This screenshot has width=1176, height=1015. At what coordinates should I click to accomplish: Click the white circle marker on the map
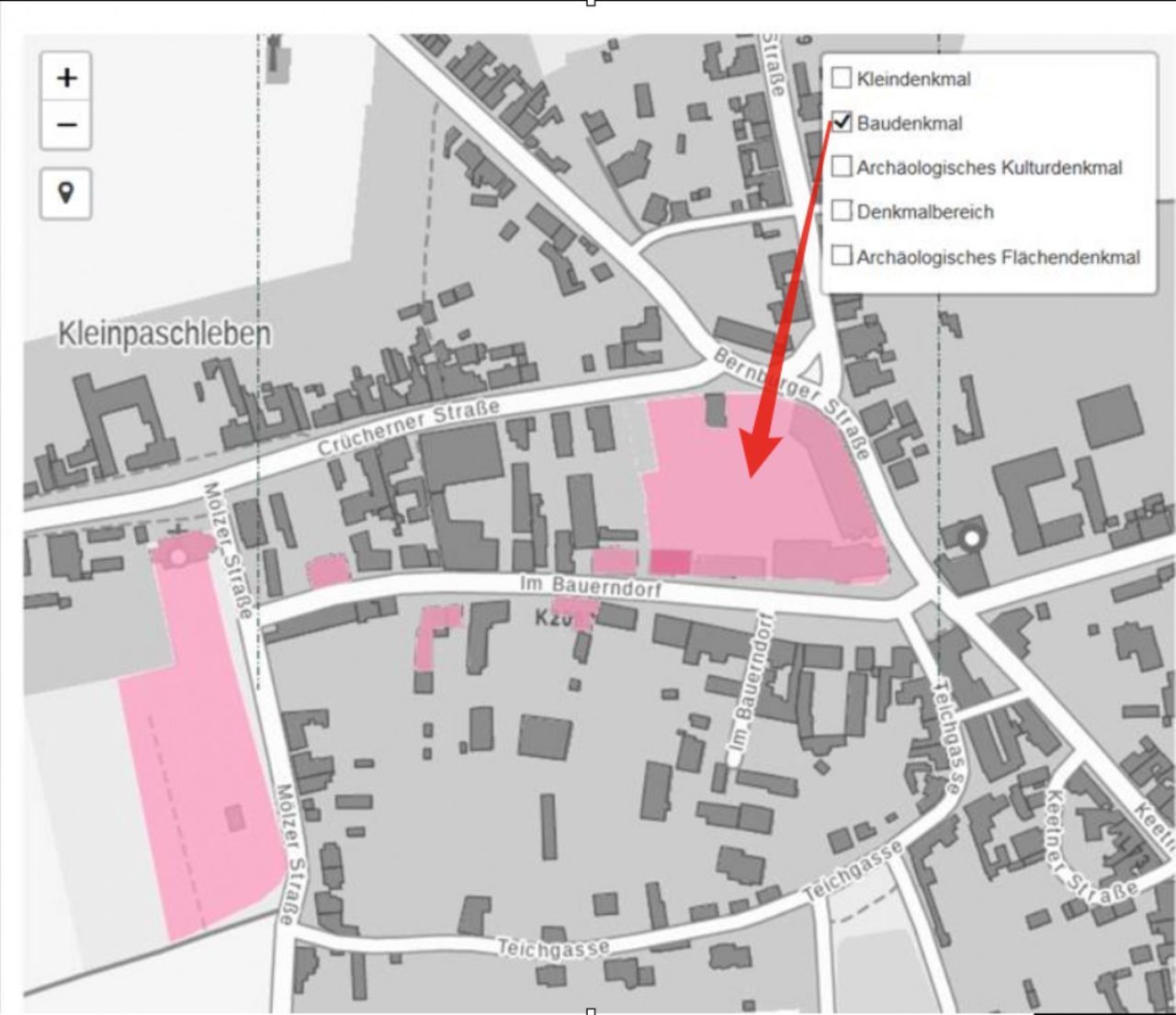pyautogui.click(x=971, y=537)
